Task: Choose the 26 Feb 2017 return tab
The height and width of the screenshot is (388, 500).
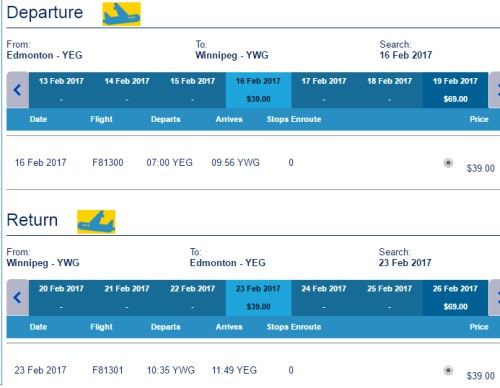Action: [x=455, y=298]
